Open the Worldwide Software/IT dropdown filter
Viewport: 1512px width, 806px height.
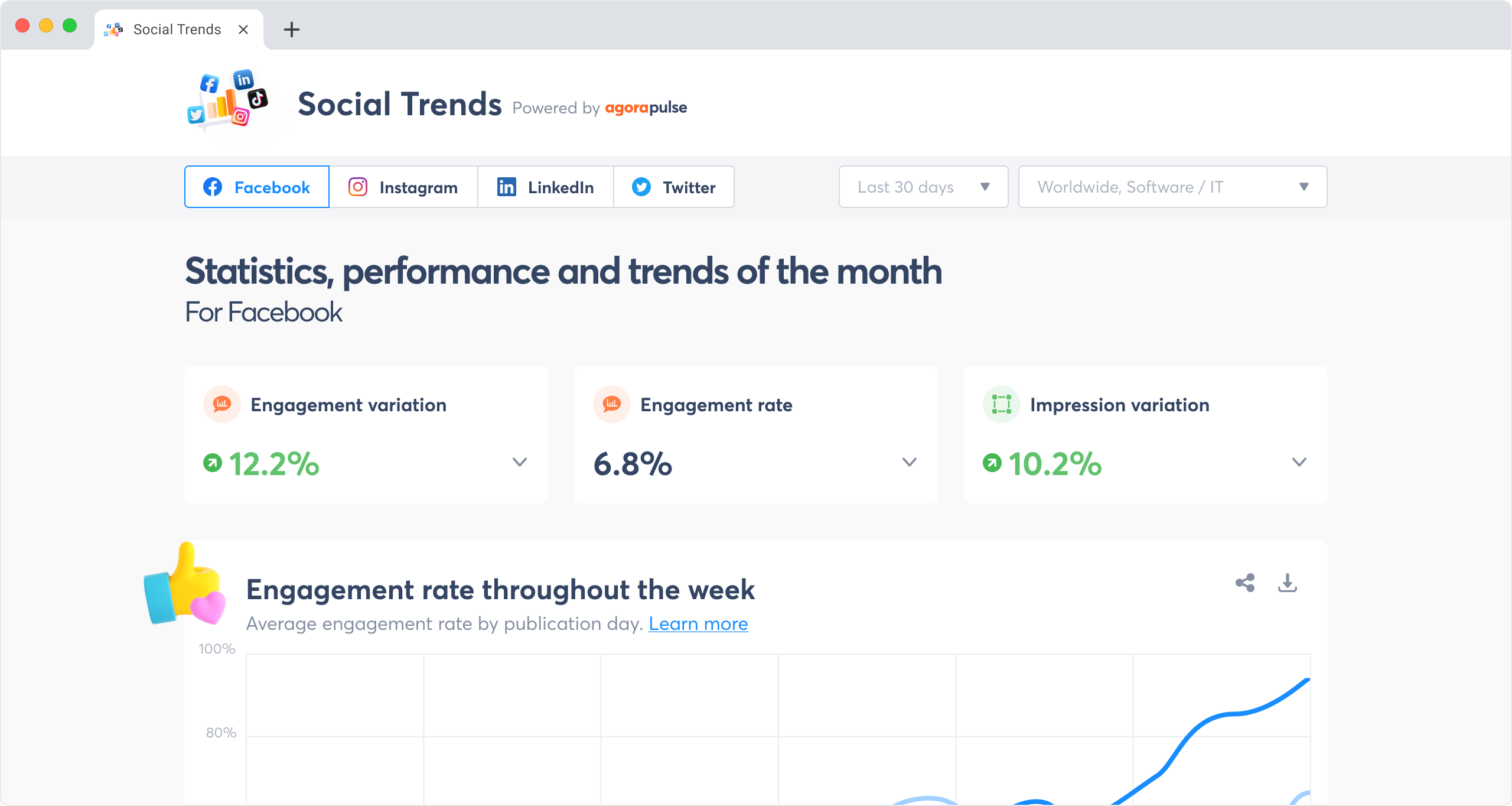click(x=1173, y=187)
